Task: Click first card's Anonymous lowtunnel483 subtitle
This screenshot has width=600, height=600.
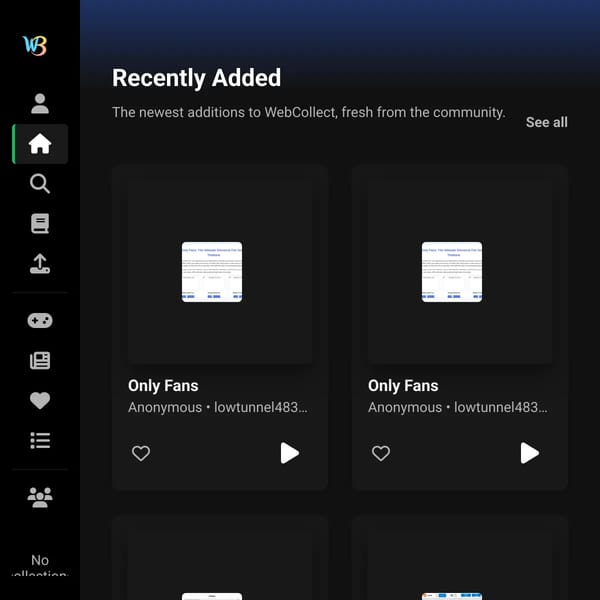Action: 217,408
